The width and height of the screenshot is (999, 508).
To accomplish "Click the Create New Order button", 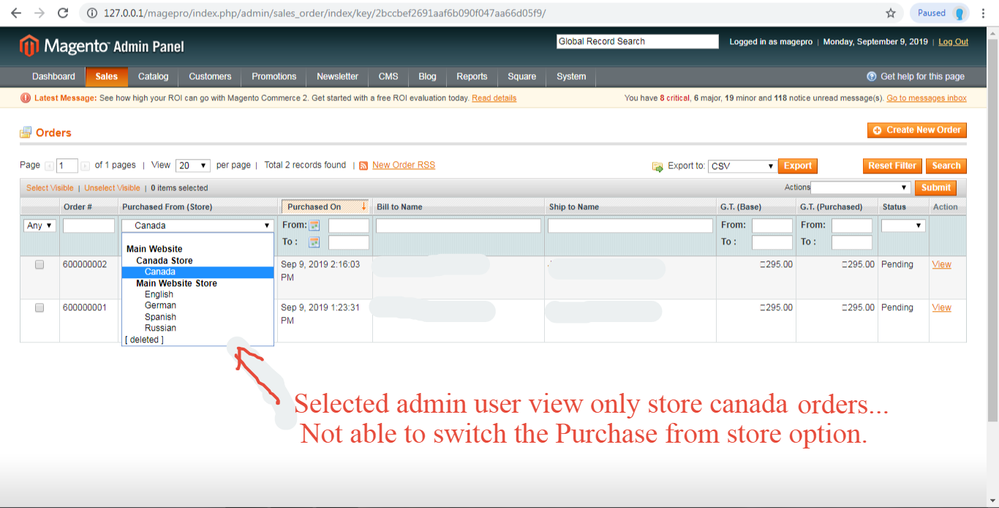I will [916, 130].
